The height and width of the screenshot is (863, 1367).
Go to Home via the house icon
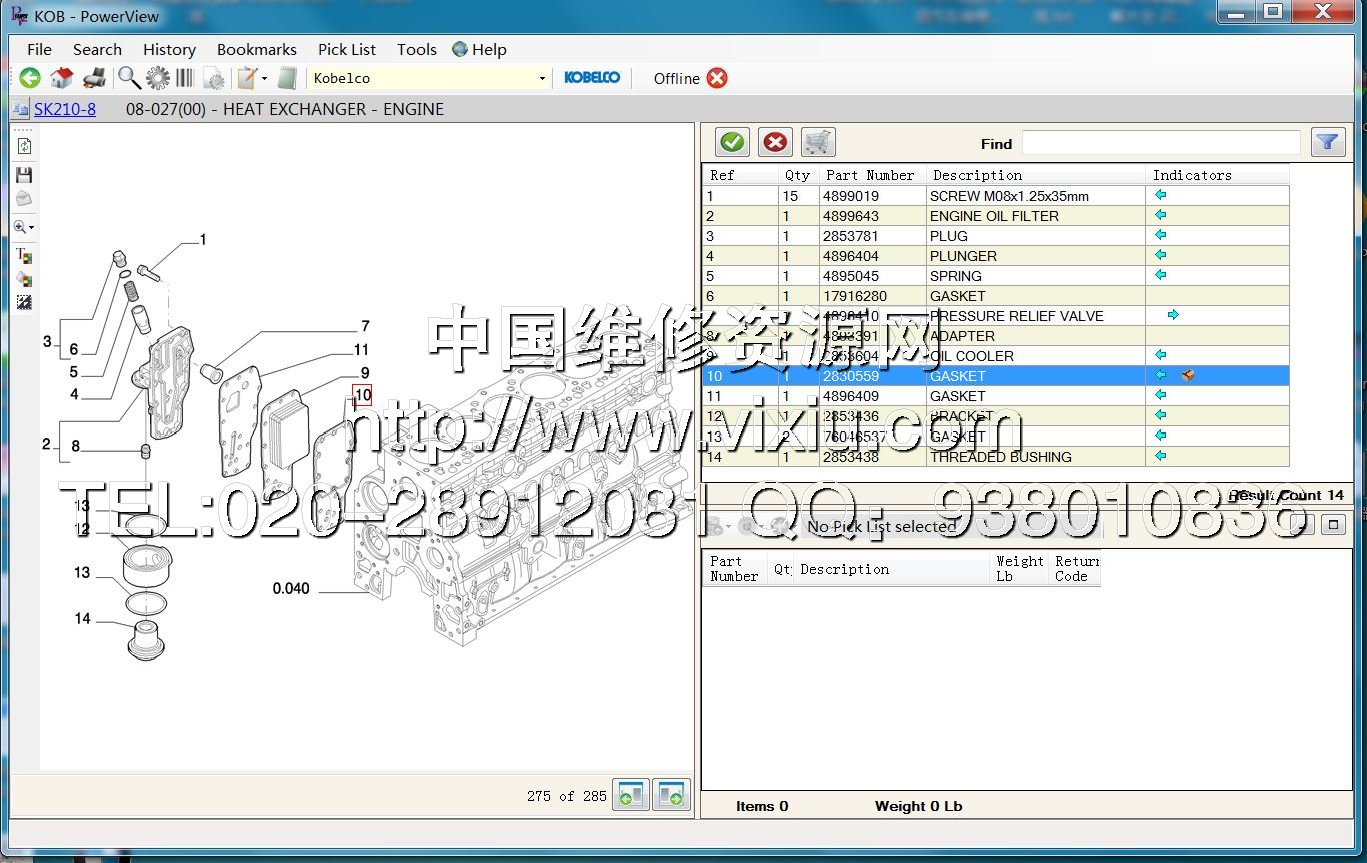click(x=62, y=78)
